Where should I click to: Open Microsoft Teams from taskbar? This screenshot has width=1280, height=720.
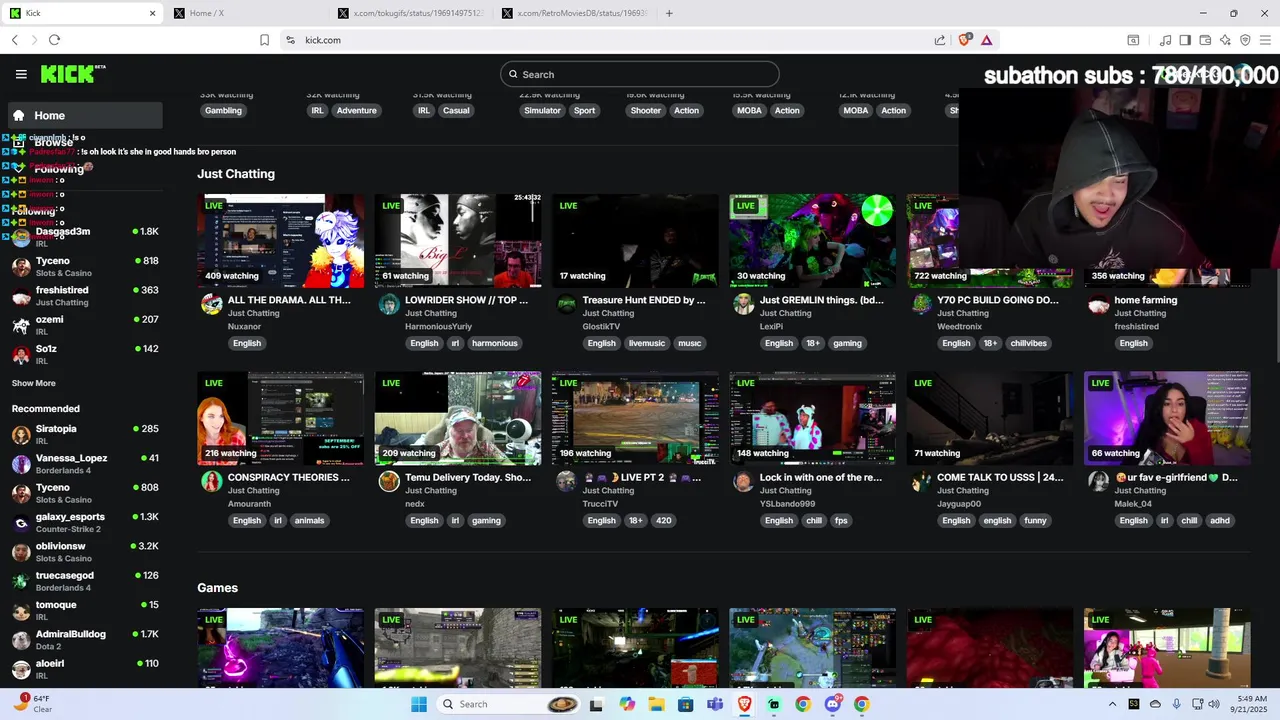715,704
